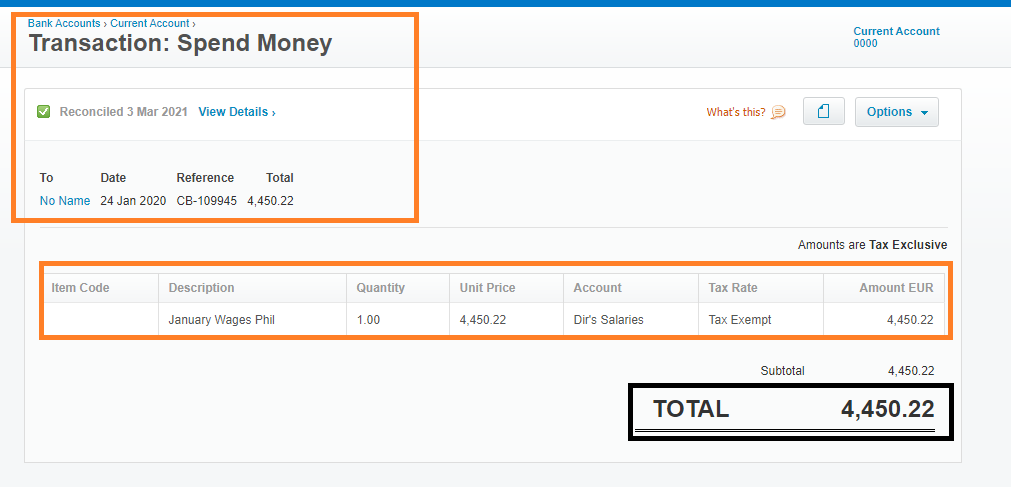Expand the Options dropdown
The height and width of the screenshot is (487, 1011).
tap(897, 112)
